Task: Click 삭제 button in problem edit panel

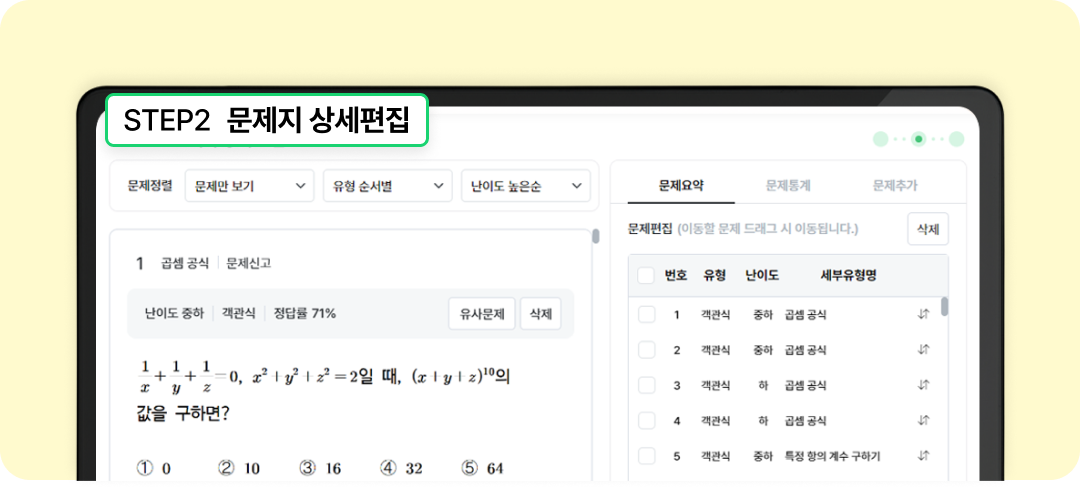Action: click(927, 229)
